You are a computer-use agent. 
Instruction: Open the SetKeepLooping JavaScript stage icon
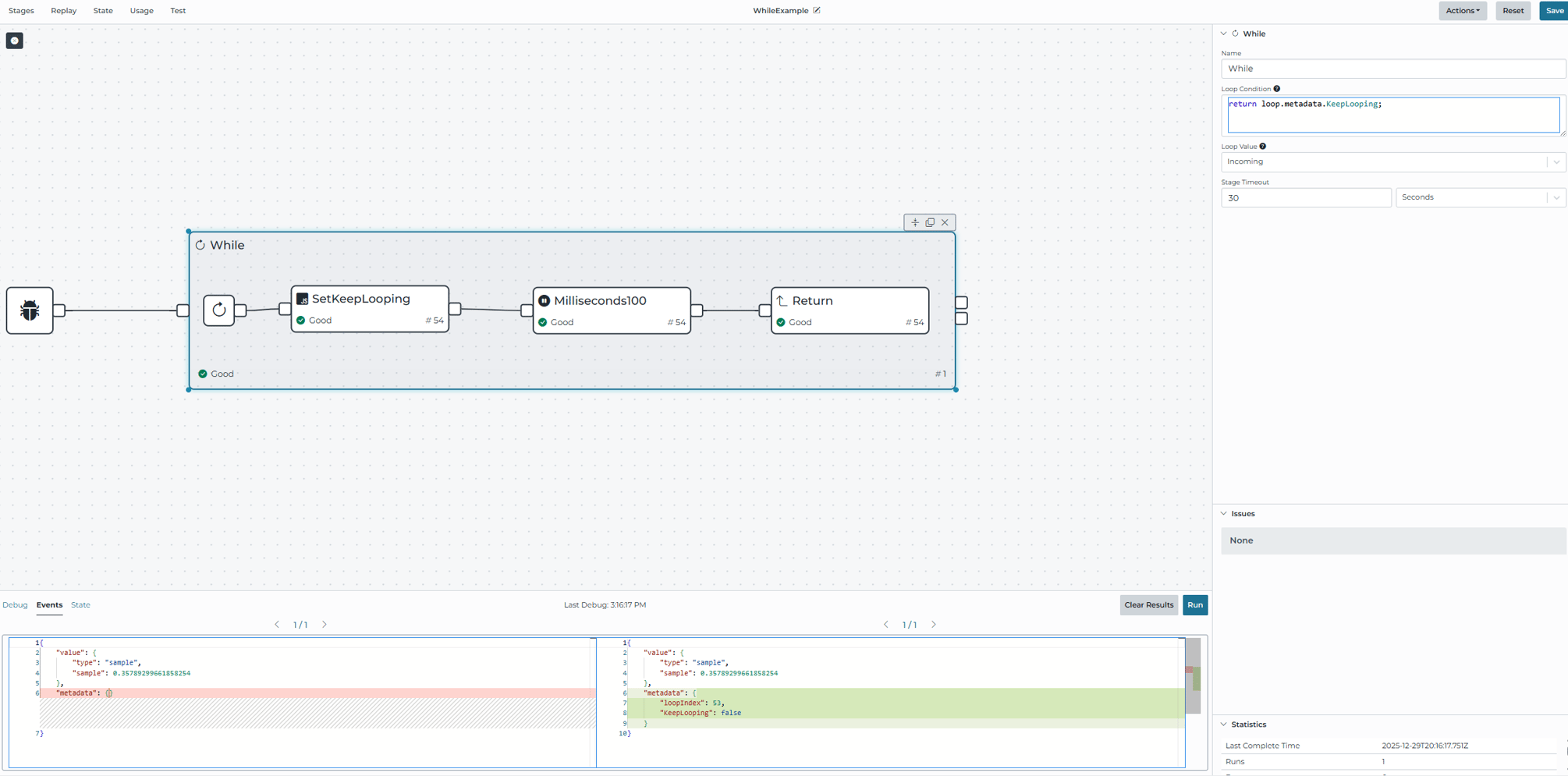(x=302, y=298)
